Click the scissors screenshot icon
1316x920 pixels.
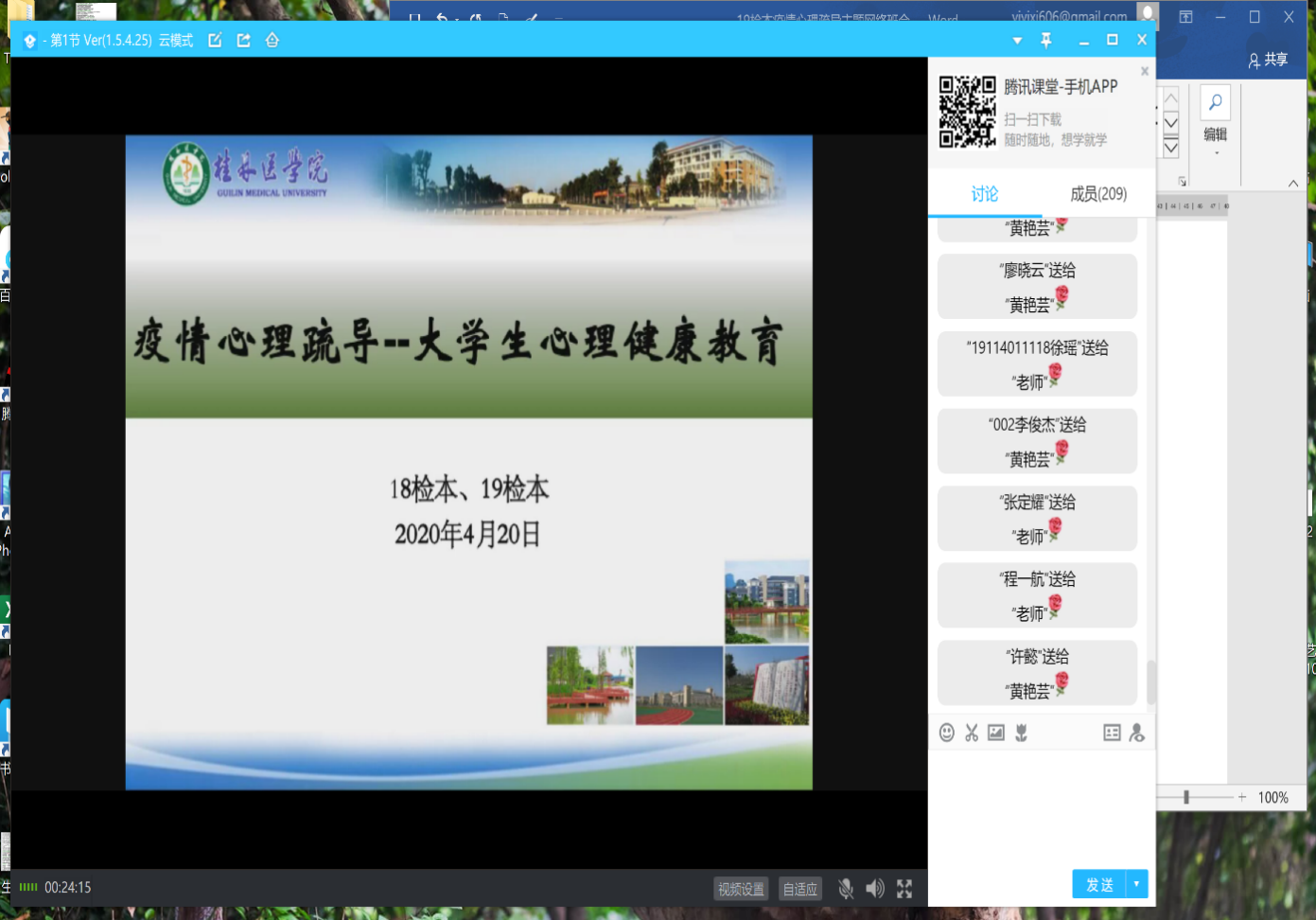click(x=972, y=733)
